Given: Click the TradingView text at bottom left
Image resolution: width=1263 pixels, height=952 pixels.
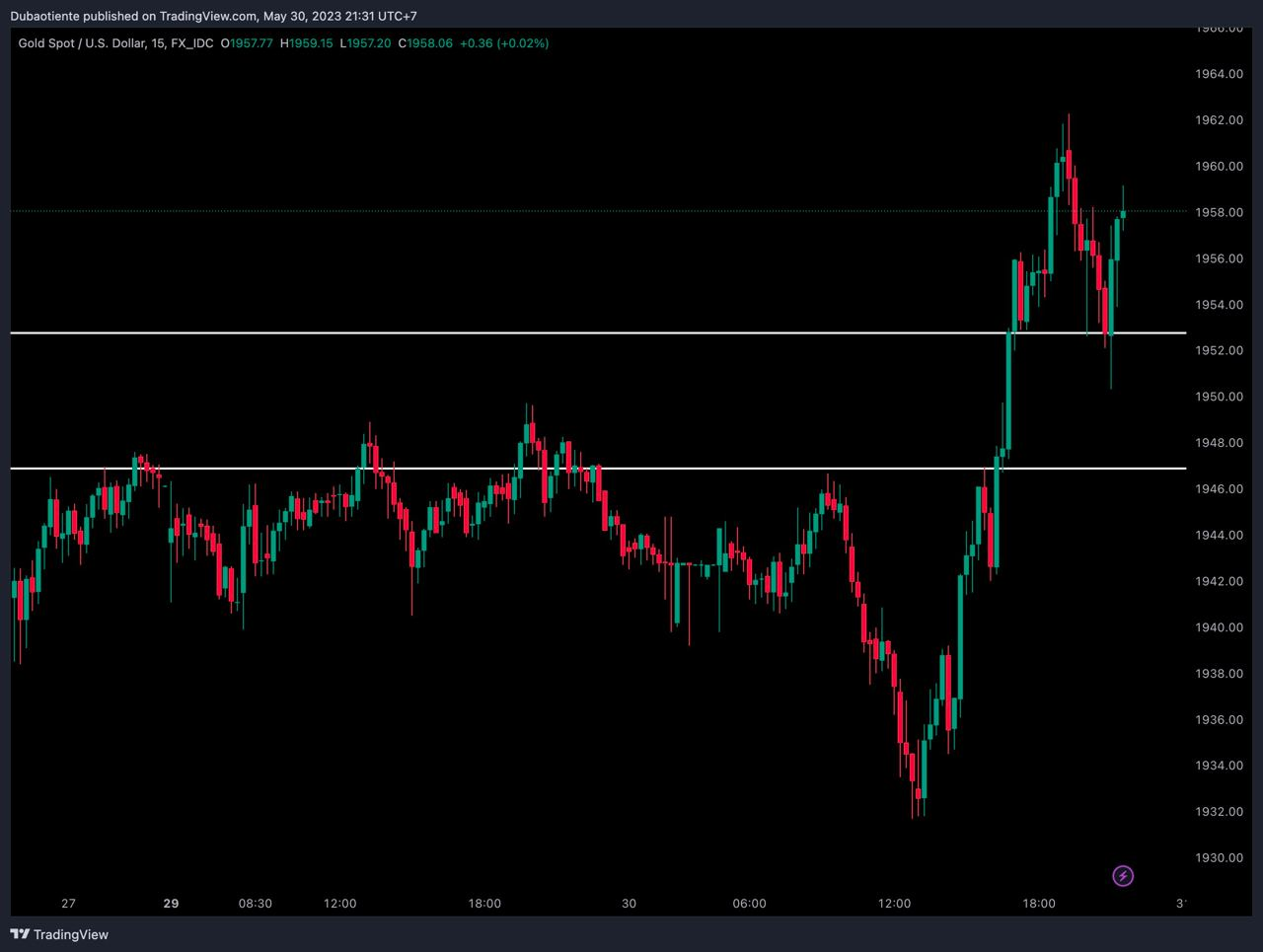Looking at the screenshot, I should tap(71, 934).
